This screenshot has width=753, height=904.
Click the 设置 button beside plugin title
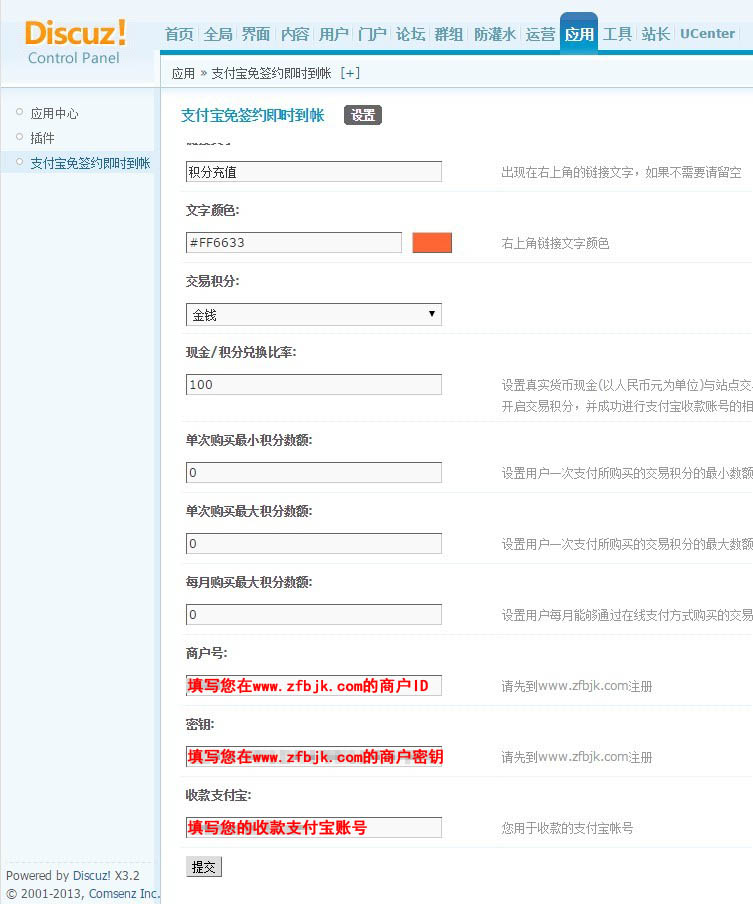tap(363, 115)
